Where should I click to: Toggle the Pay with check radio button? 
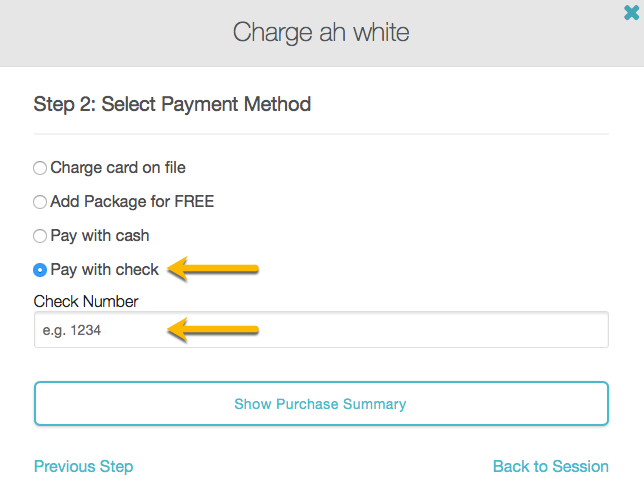[40, 270]
